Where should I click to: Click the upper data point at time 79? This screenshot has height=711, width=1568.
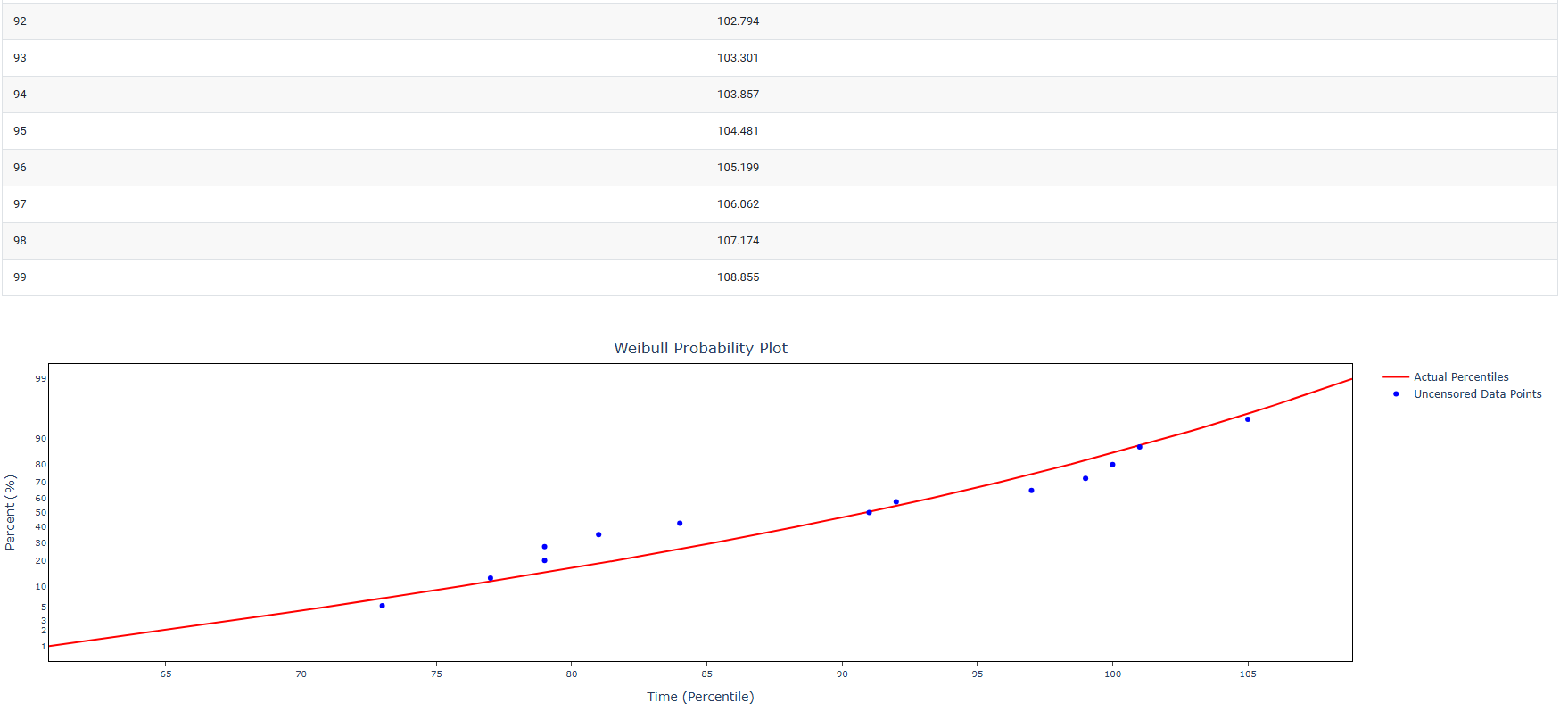coord(544,547)
